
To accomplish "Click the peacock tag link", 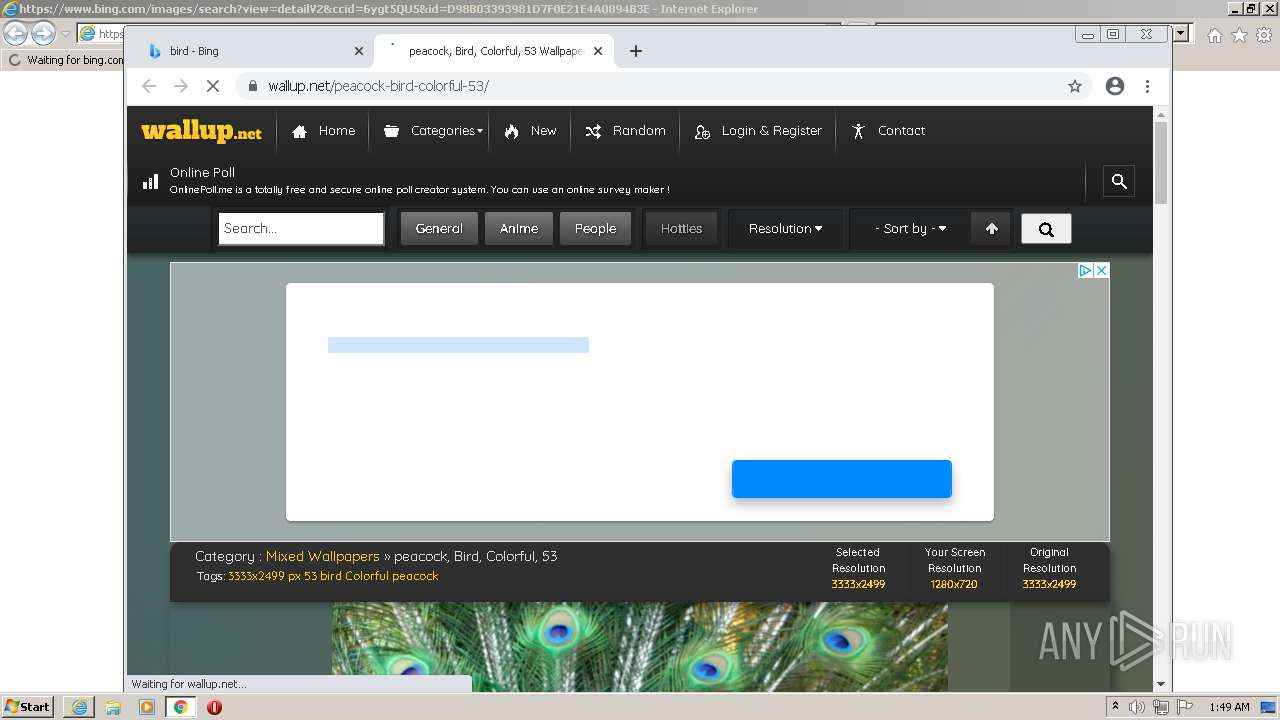I will coord(415,576).
